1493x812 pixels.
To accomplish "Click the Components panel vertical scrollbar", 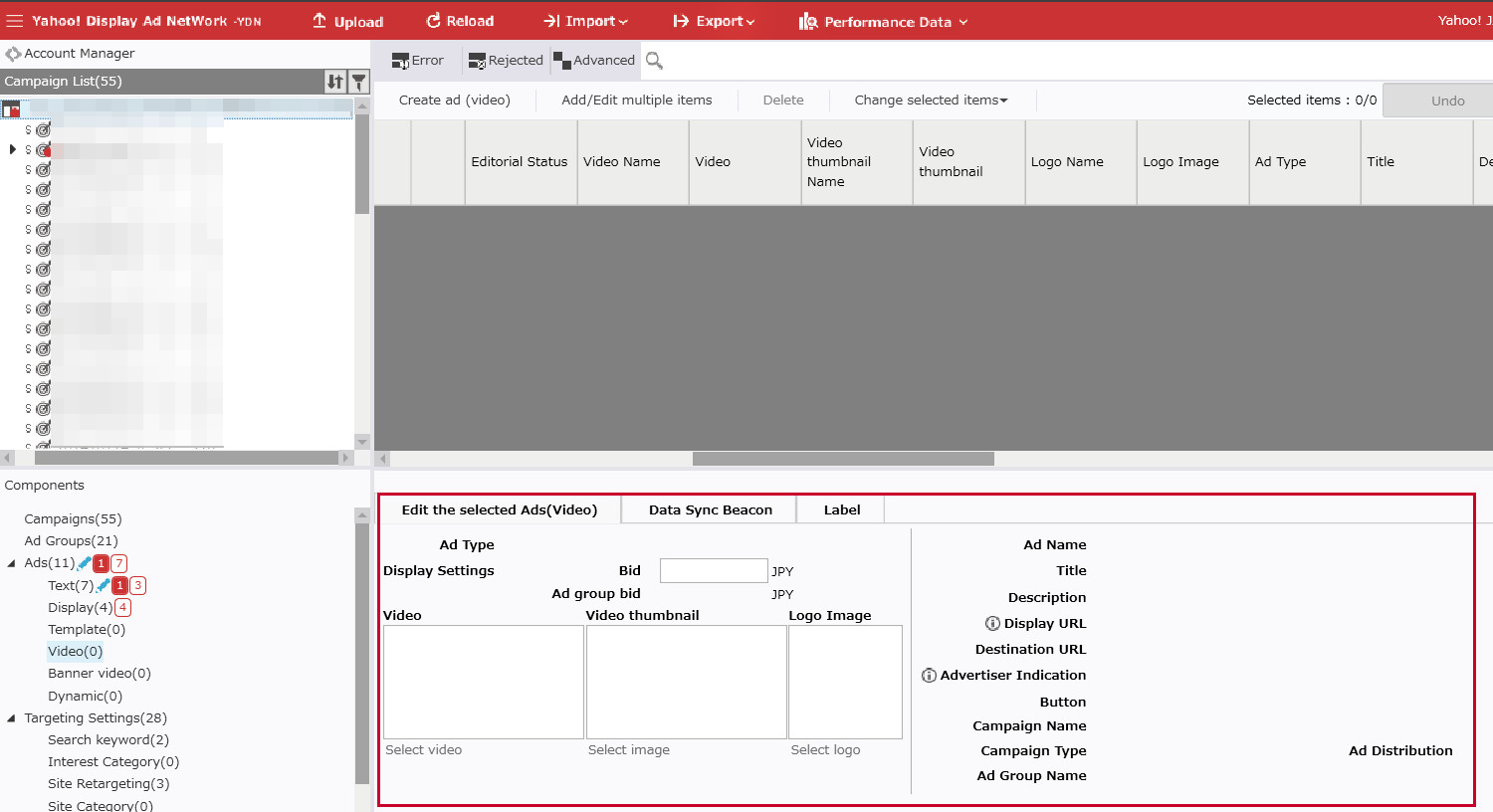I will coord(362,653).
